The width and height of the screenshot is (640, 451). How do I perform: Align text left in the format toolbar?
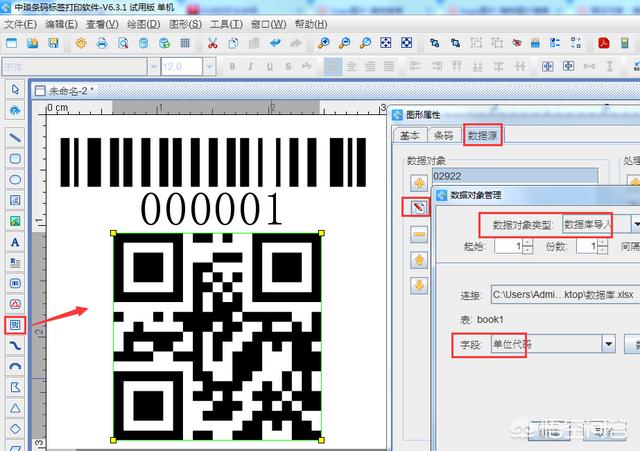pos(333,66)
